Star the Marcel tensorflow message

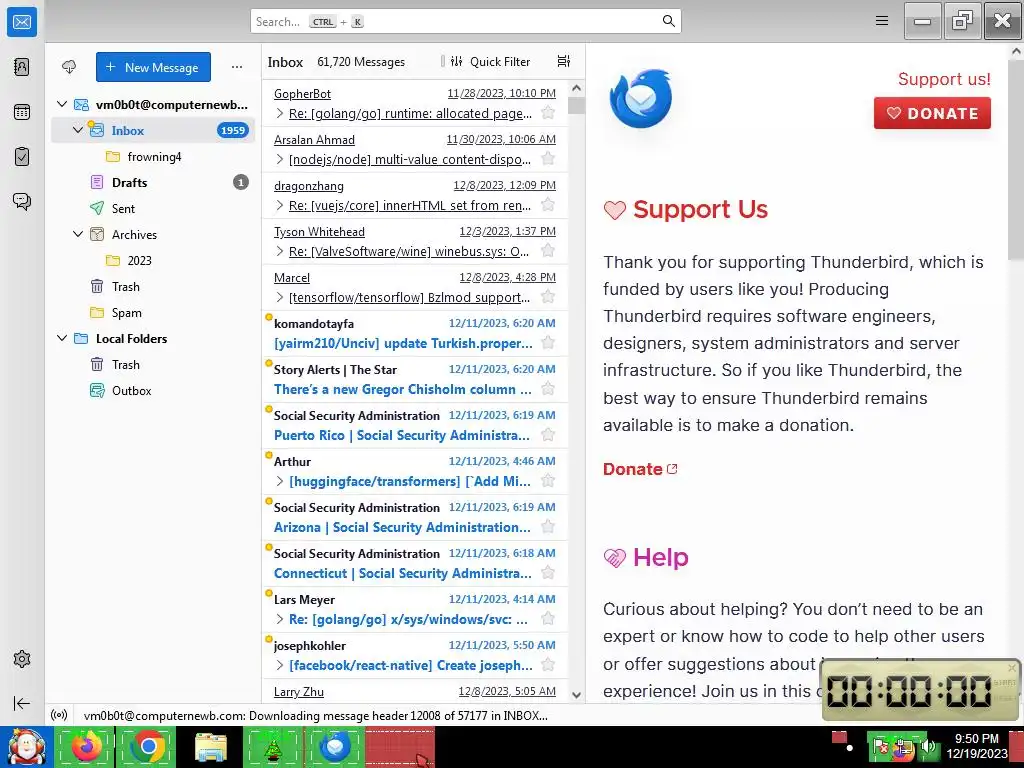(x=549, y=297)
